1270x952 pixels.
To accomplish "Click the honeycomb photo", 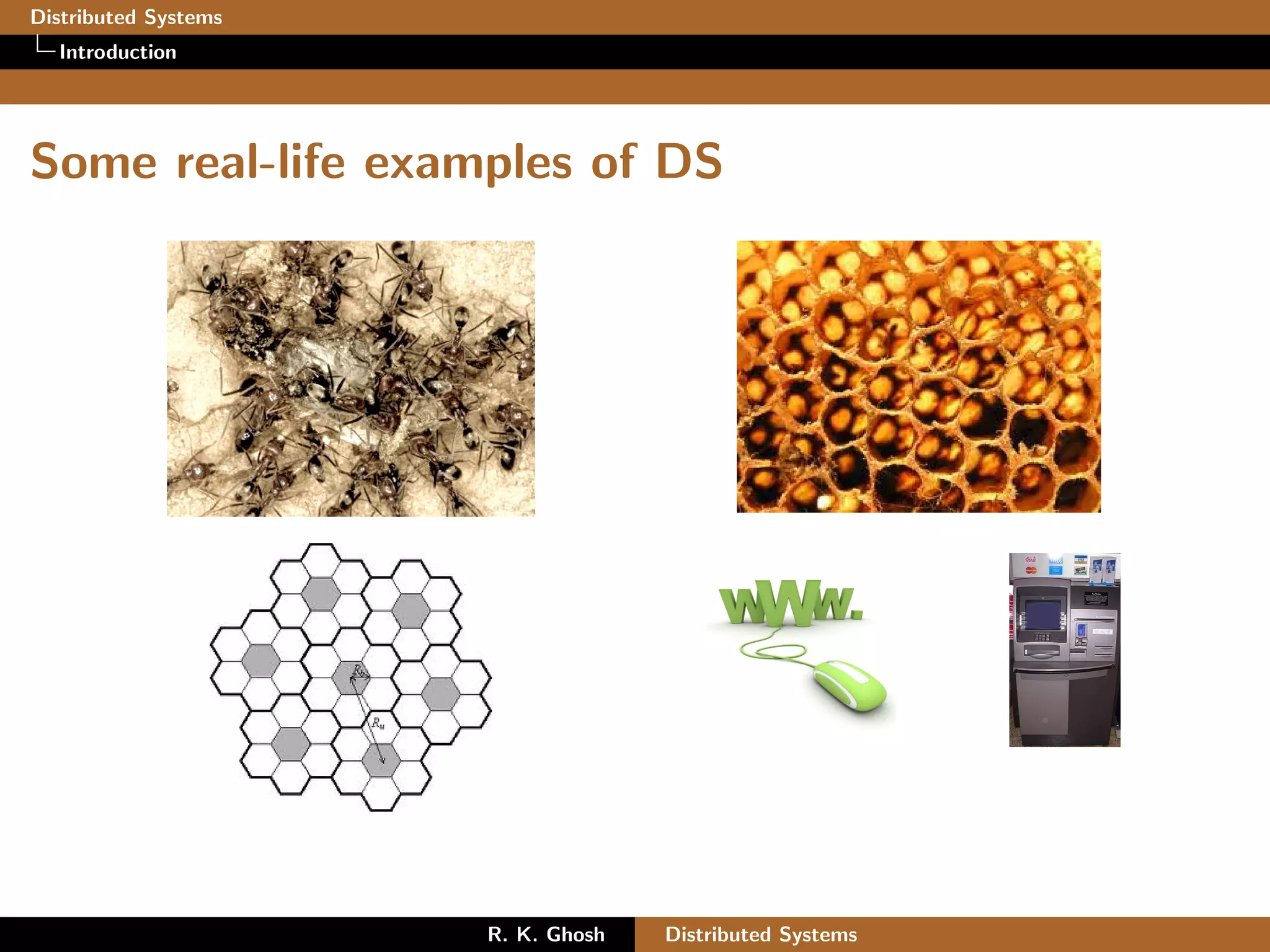I will tap(918, 376).
